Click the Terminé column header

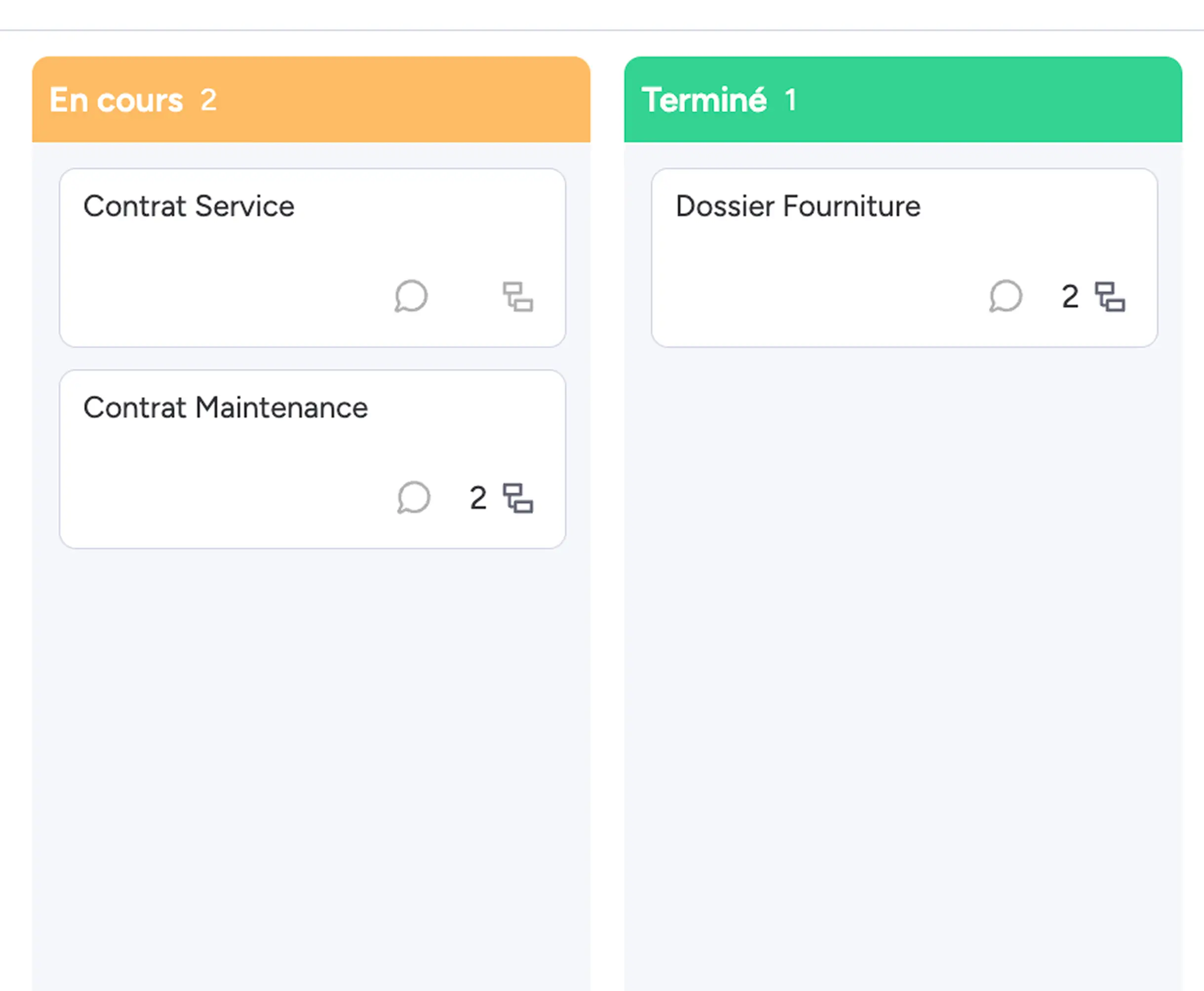[x=903, y=99]
